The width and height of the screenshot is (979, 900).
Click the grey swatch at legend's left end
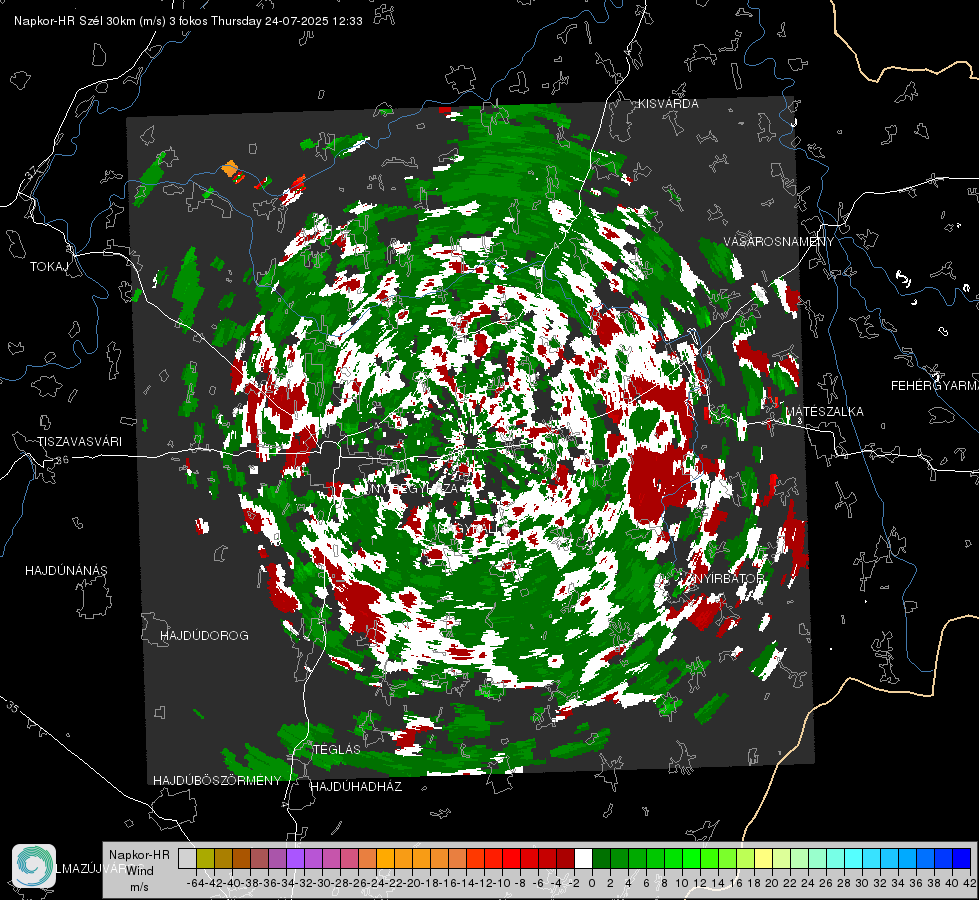click(x=187, y=858)
